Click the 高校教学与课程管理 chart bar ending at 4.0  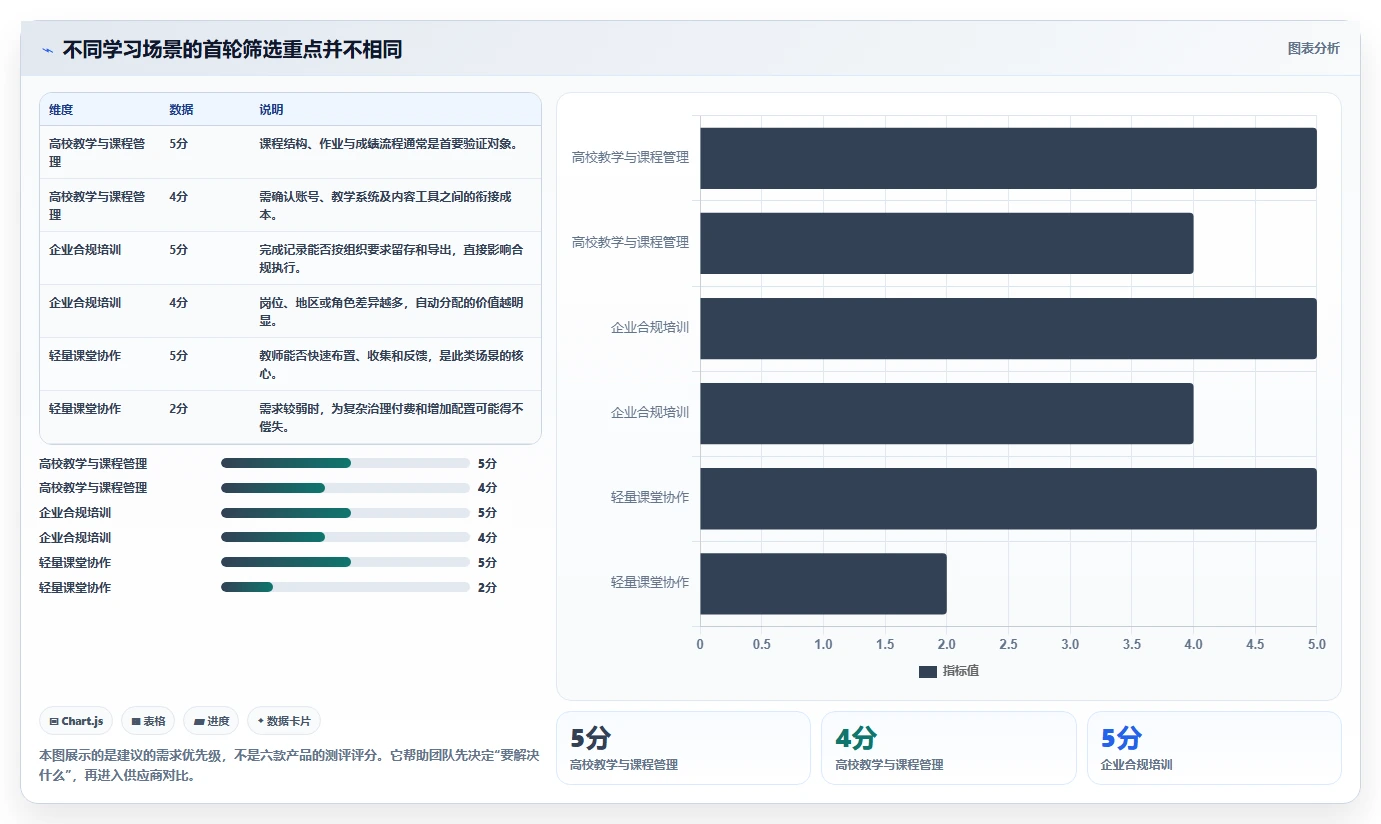pyautogui.click(x=947, y=243)
